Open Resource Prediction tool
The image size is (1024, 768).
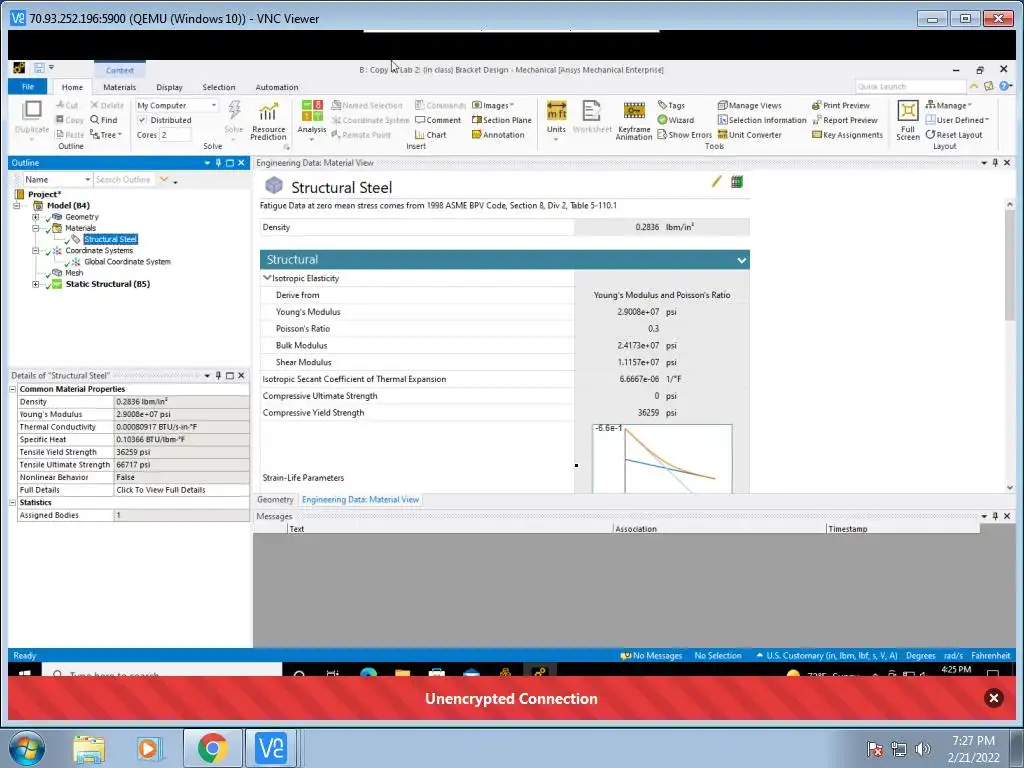[268, 121]
